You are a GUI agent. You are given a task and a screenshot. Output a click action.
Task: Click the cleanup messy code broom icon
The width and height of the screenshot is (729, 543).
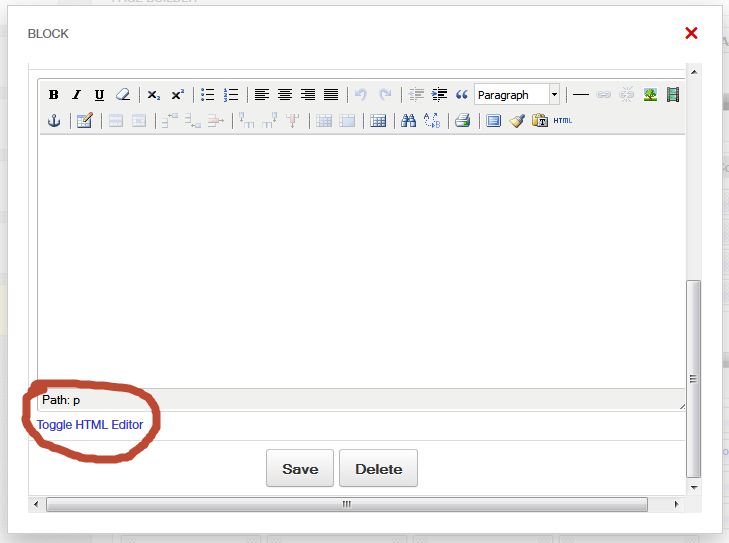click(x=517, y=121)
